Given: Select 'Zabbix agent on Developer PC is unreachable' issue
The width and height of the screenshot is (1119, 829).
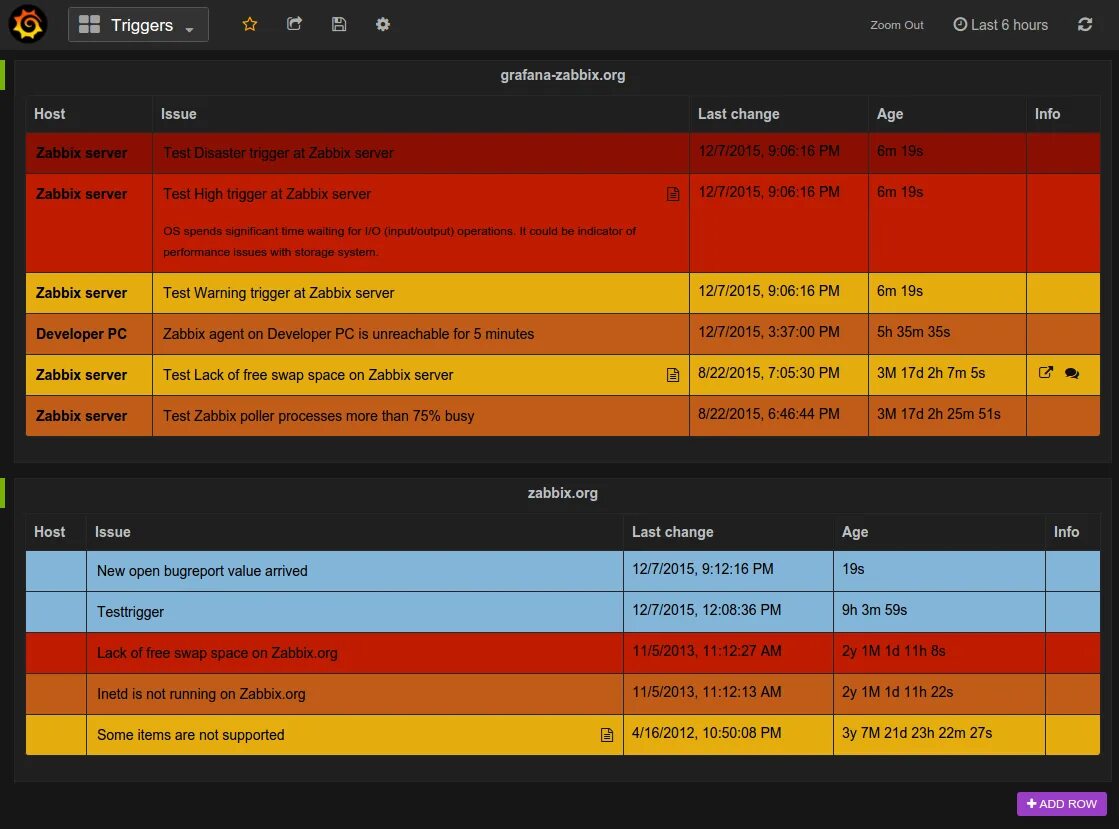Looking at the screenshot, I should 348,334.
